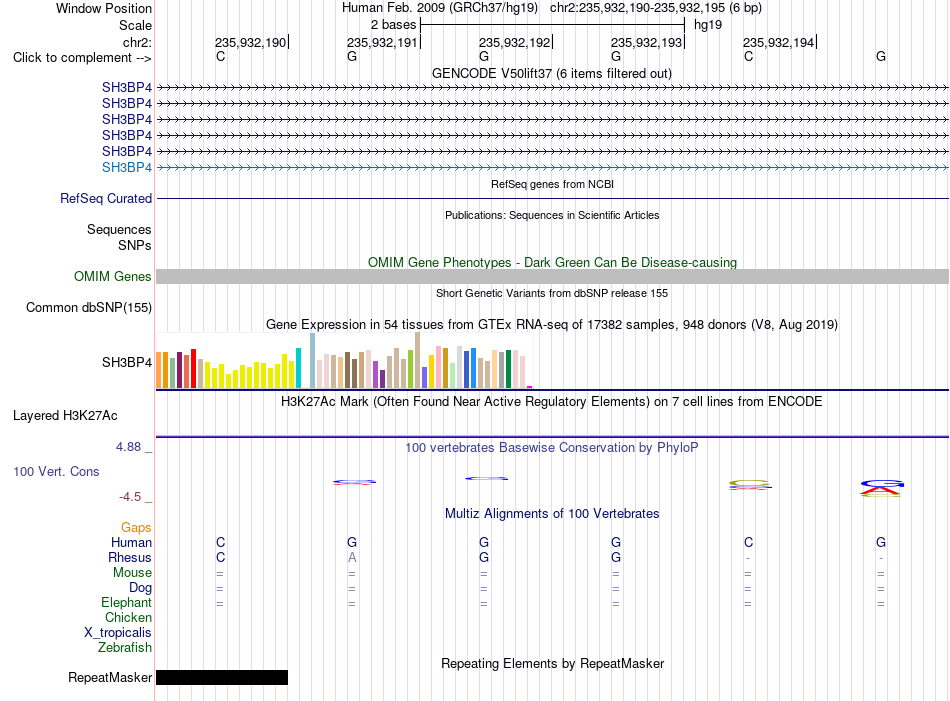Click 'RefSeq genes from NCBI' title

coord(552,184)
